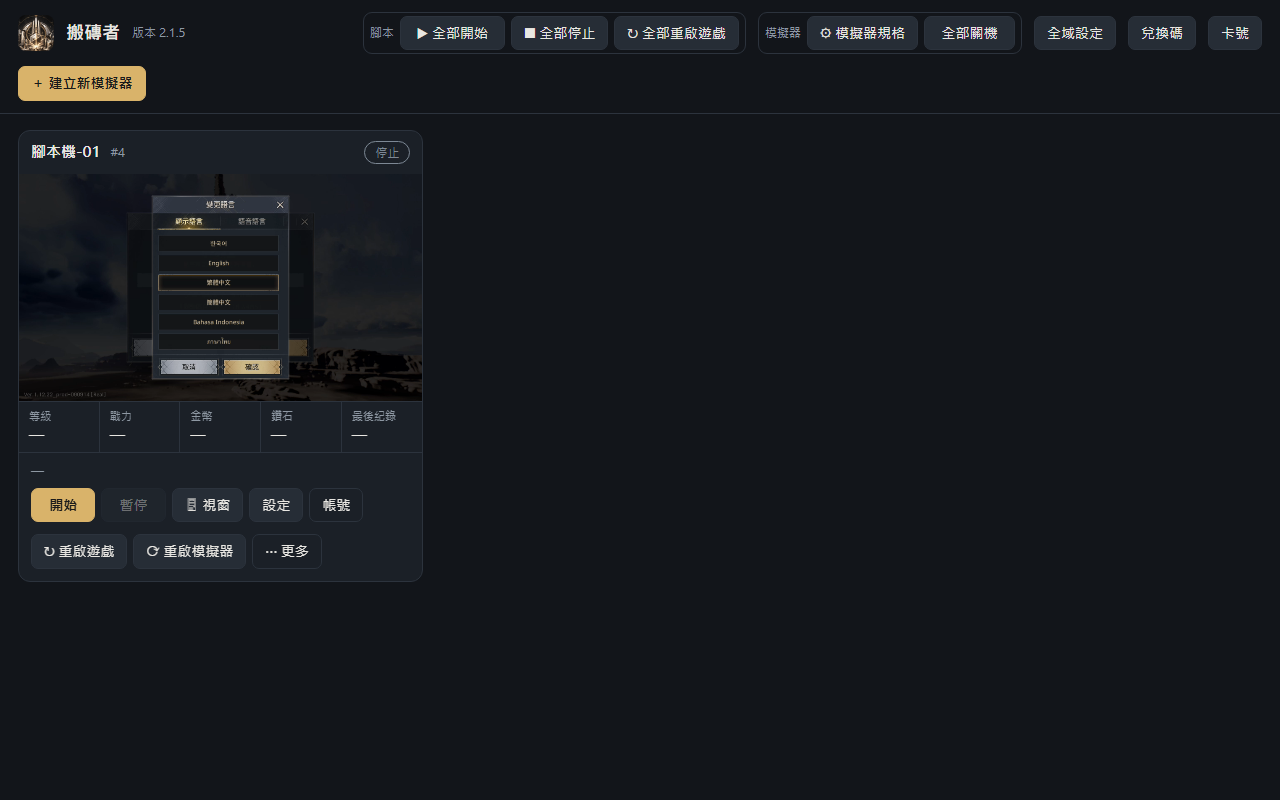The image size is (1280, 800).
Task: Click the 戰力 power stat cell
Action: pyautogui.click(x=140, y=426)
